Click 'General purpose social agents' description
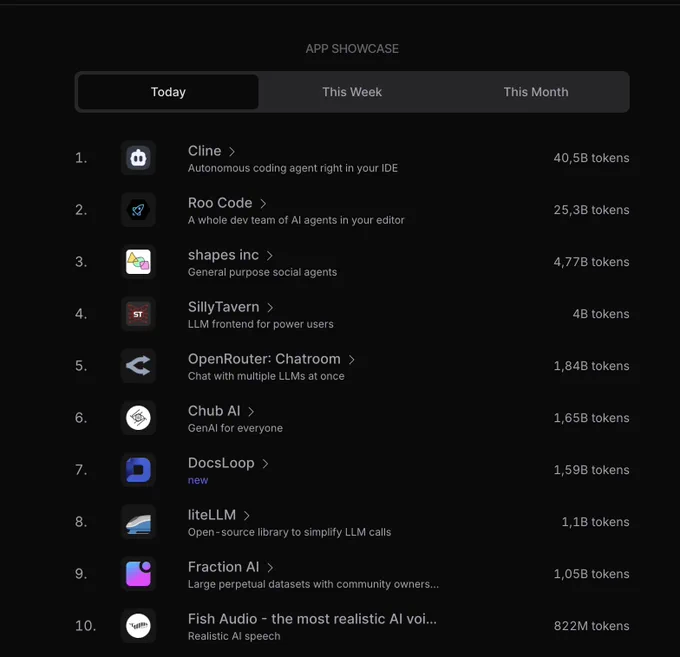The image size is (680, 657). pos(262,272)
